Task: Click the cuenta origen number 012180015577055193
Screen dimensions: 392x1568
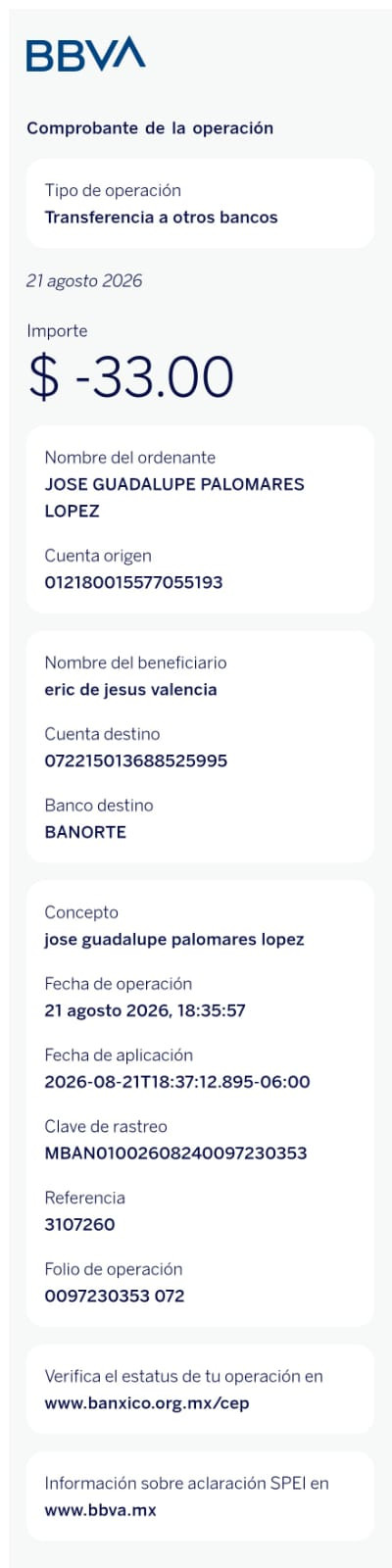Action: 133,582
